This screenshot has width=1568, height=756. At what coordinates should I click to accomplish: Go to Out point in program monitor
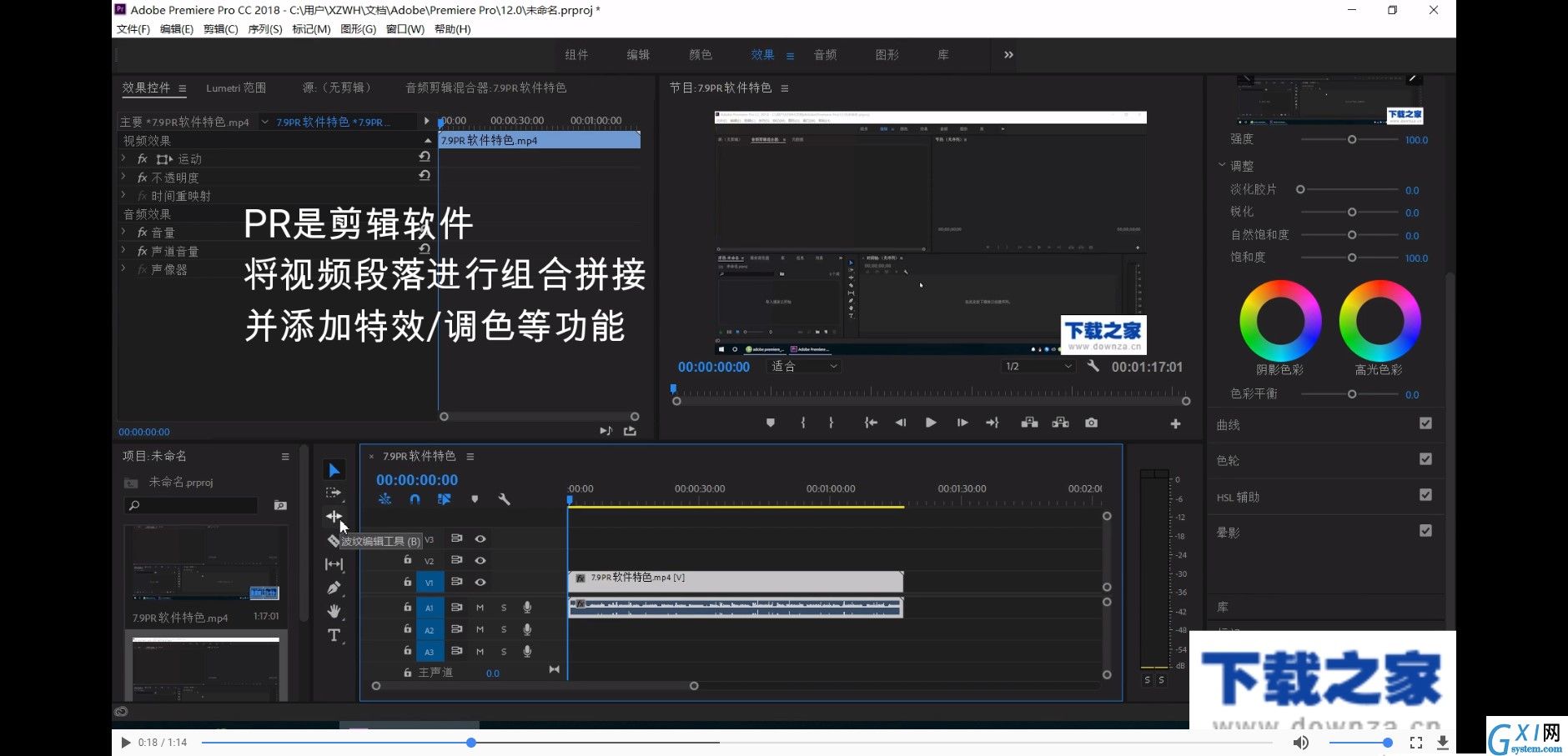point(993,423)
